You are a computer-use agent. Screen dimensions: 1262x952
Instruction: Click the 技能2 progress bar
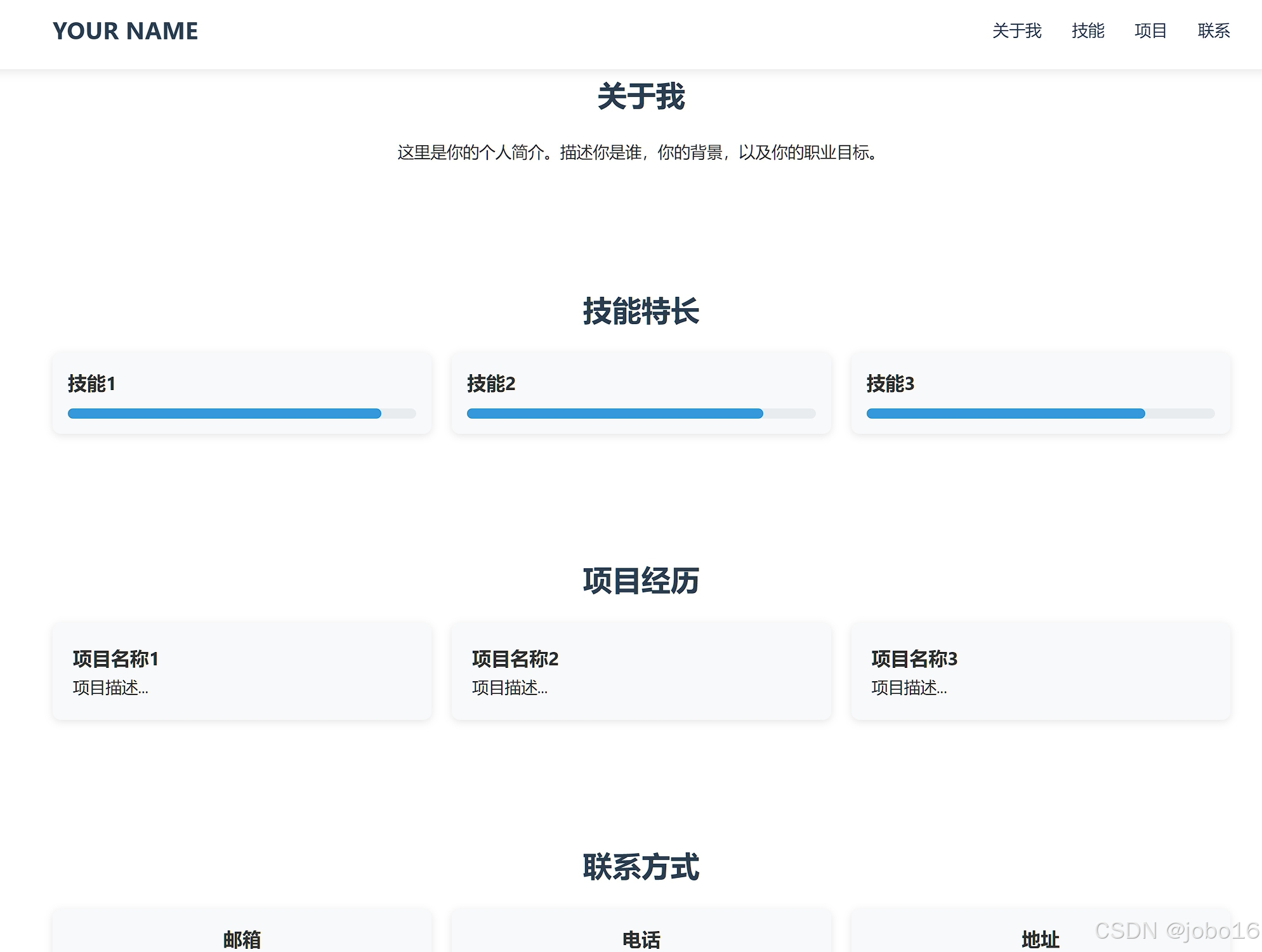coord(641,414)
